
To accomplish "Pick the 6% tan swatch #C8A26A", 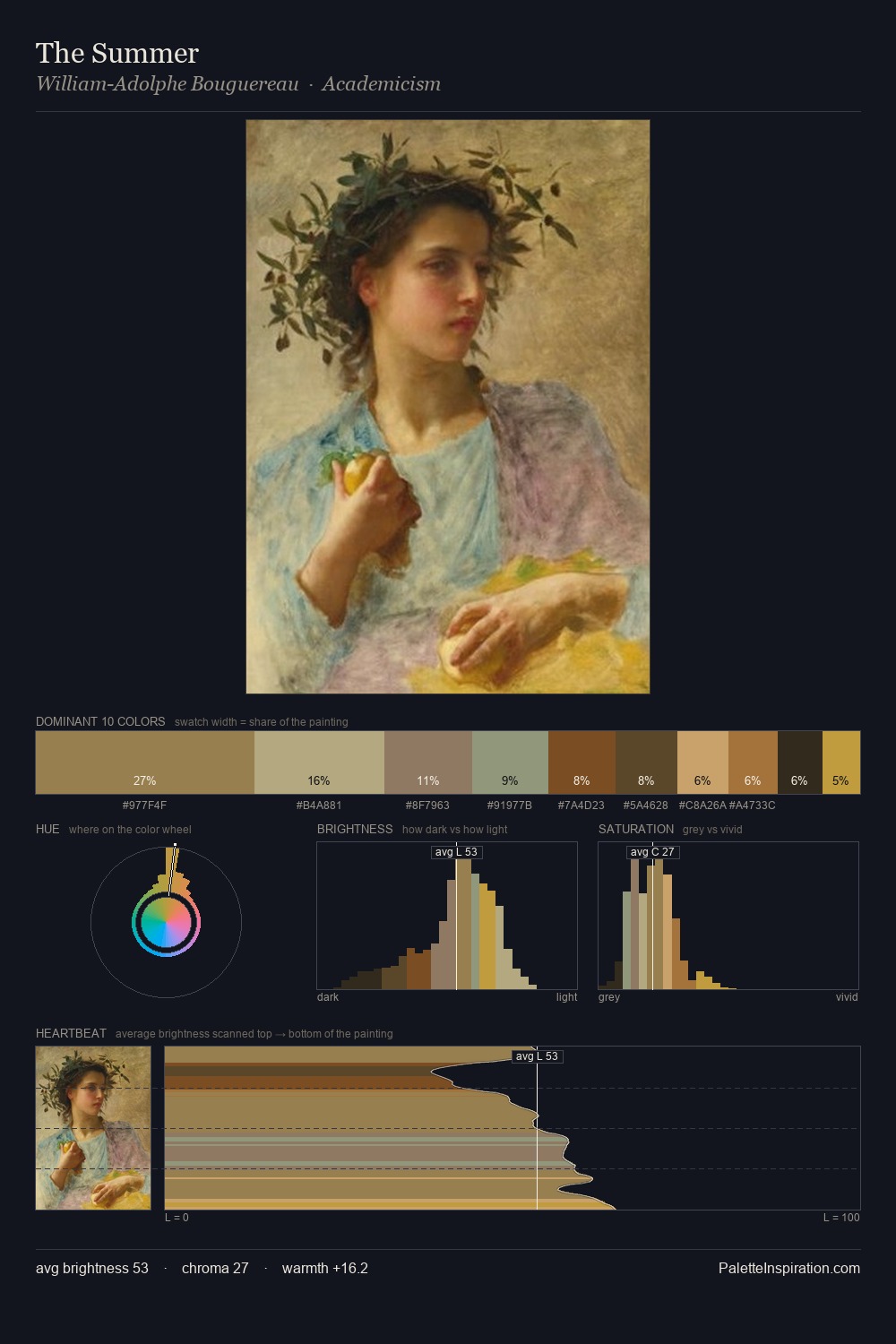I will (x=702, y=762).
